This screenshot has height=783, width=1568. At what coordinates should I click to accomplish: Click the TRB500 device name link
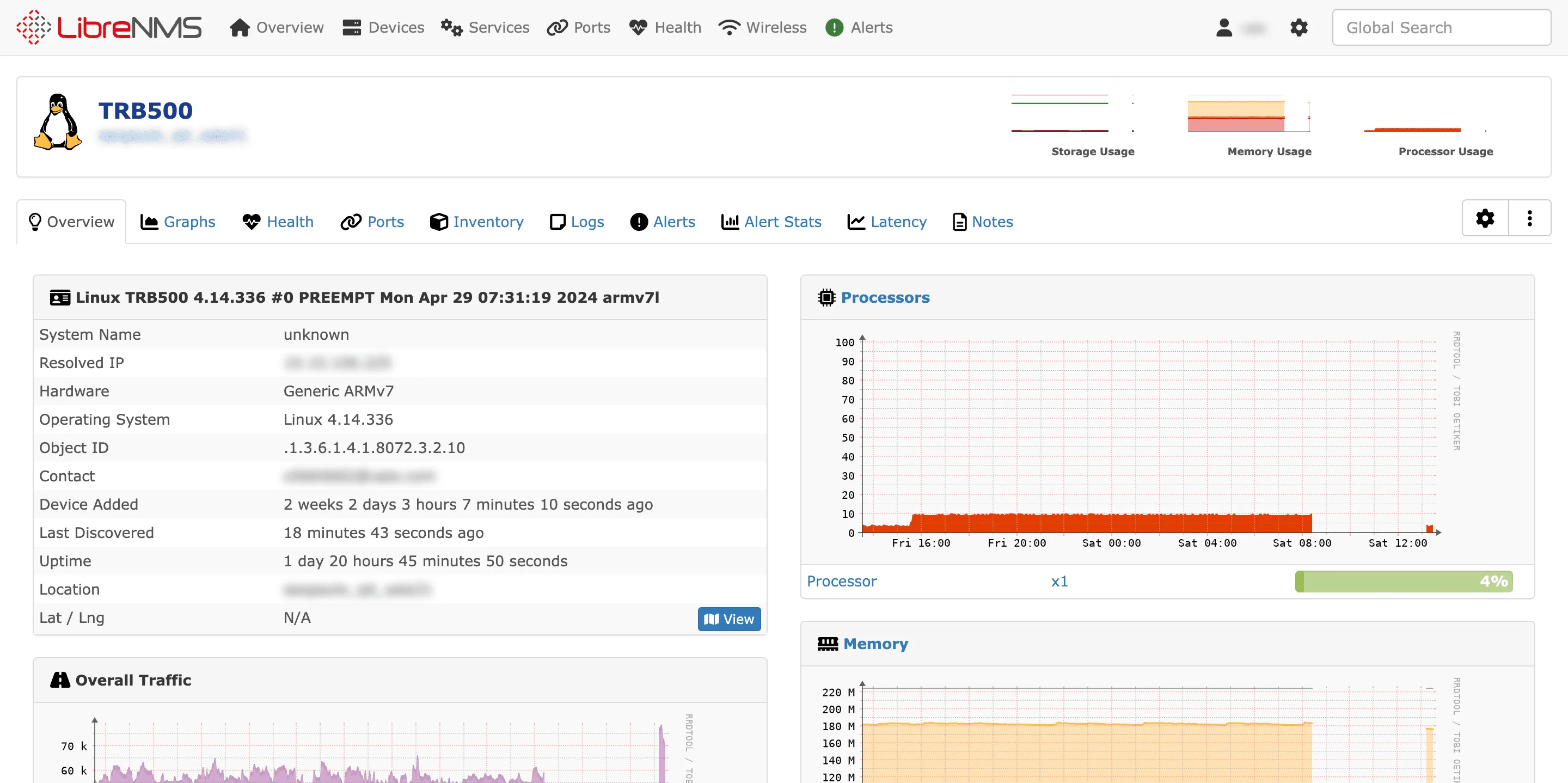click(145, 111)
